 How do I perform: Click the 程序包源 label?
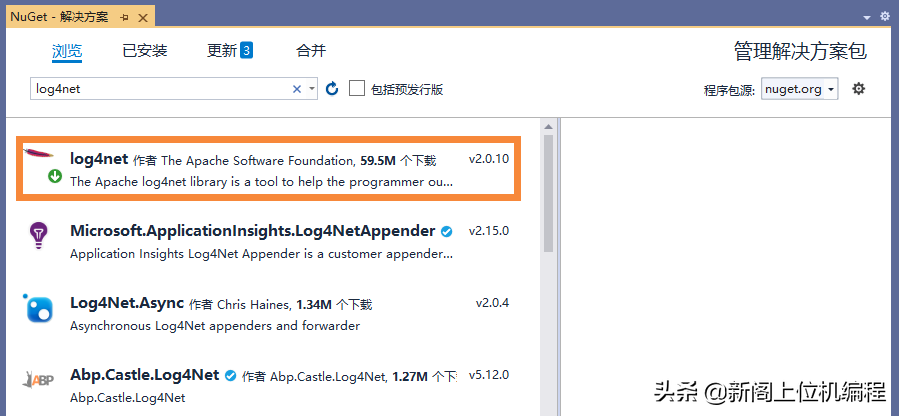[729, 91]
